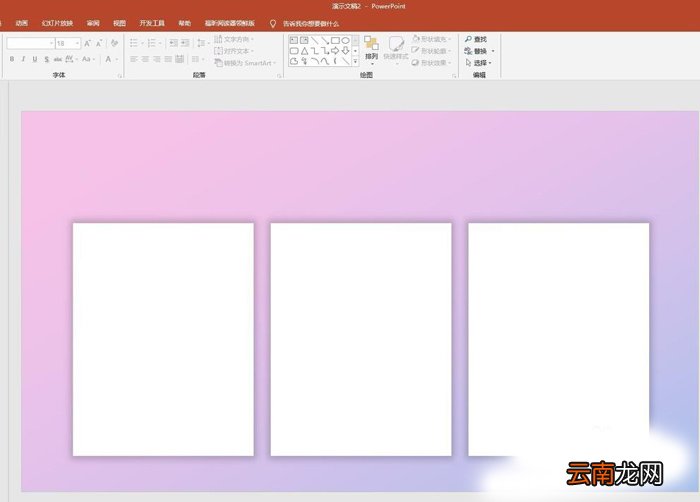Open Paragraph dialog launcher

click(279, 76)
